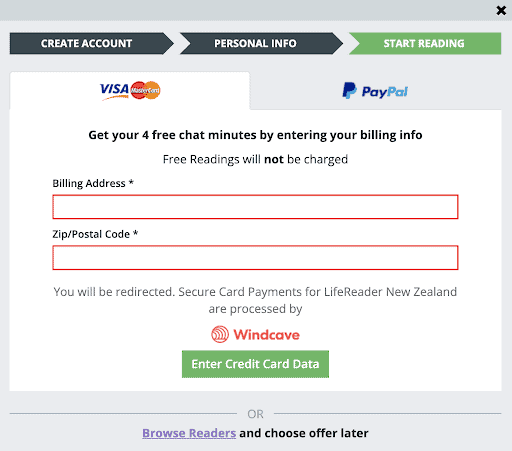Click the free chat minutes heading
The width and height of the screenshot is (512, 451).
point(255,135)
